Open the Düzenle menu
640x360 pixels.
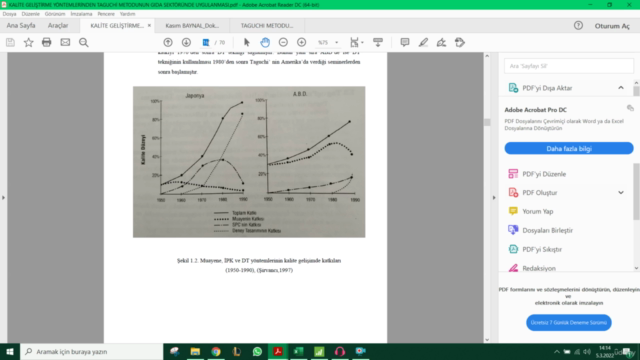31,14
